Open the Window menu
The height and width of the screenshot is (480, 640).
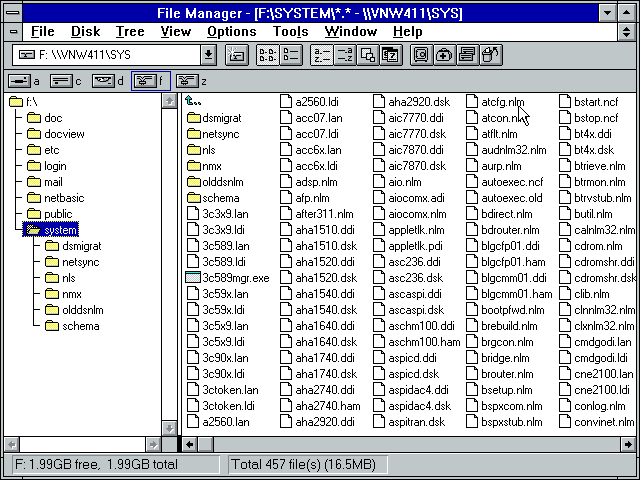click(x=351, y=32)
